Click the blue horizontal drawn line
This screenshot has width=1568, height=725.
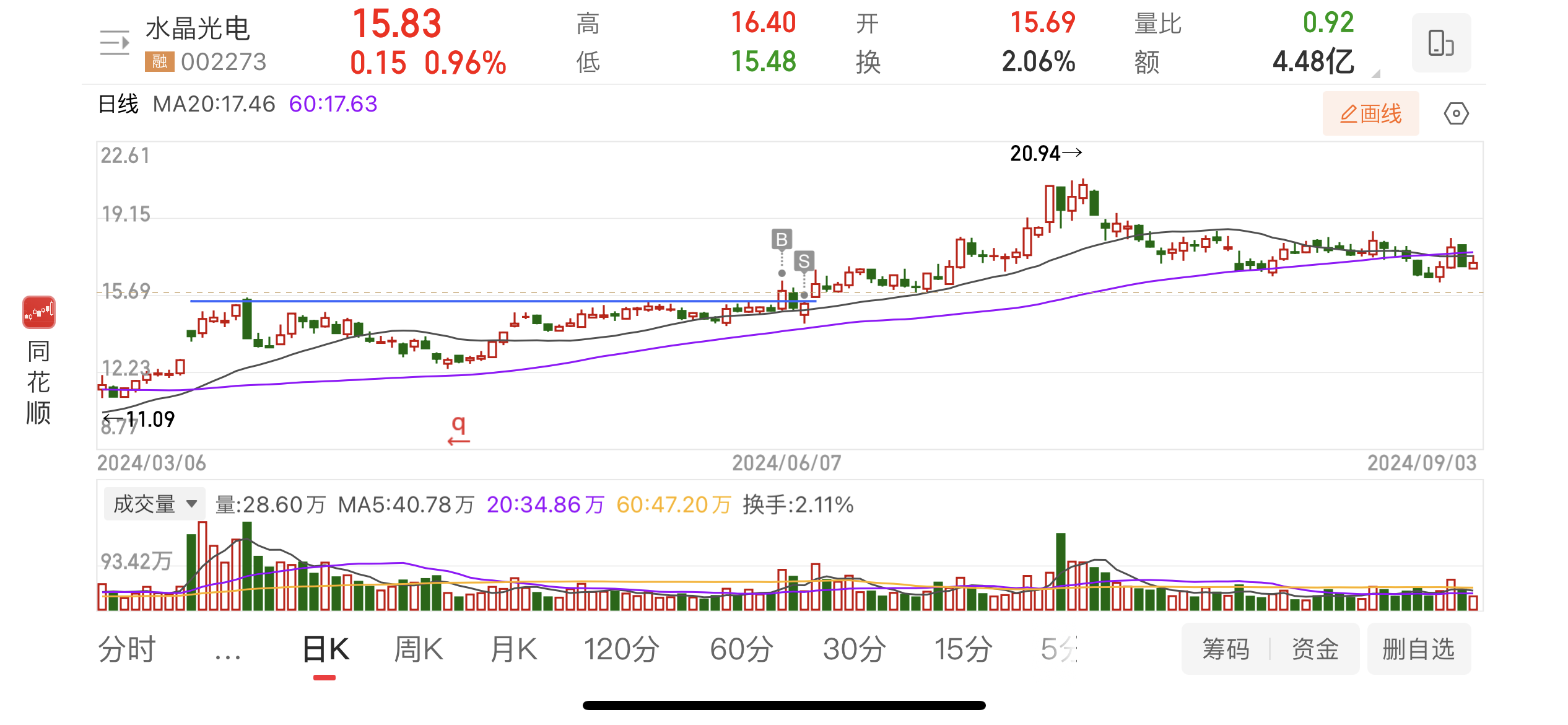[x=433, y=301]
